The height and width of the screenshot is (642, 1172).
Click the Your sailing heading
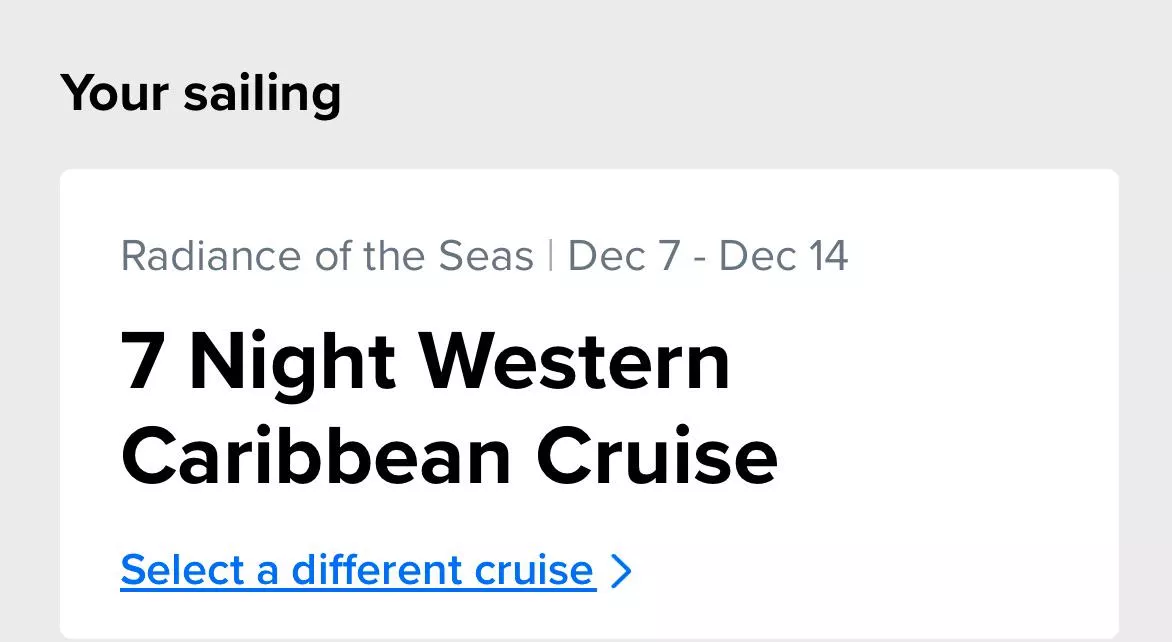coord(201,93)
